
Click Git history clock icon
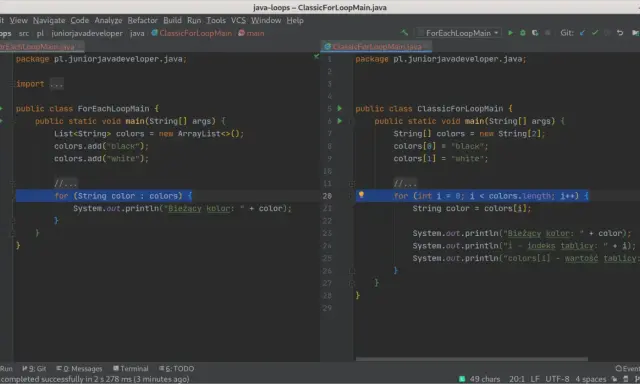pyautogui.click(x=607, y=33)
